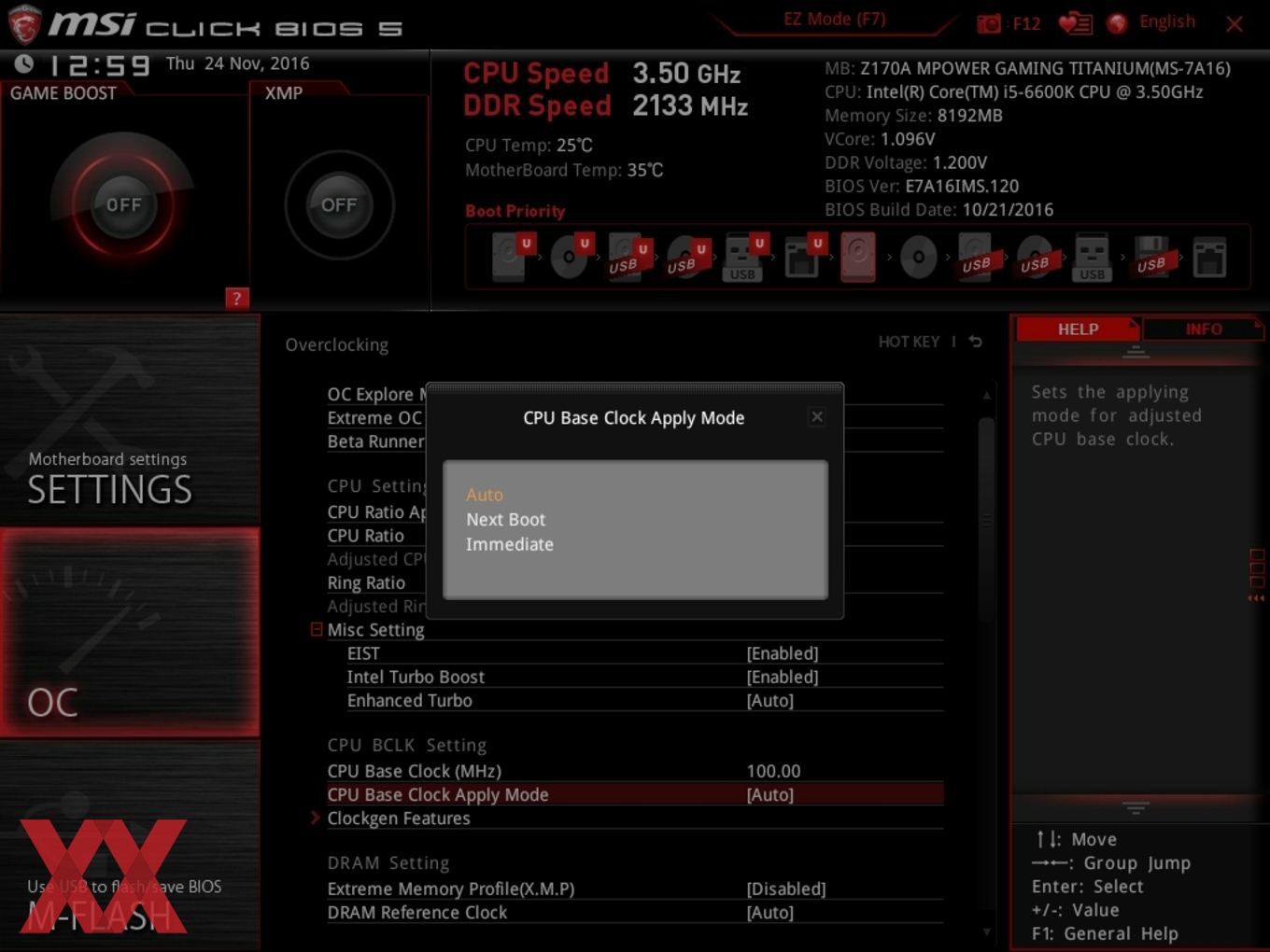Screen dimensions: 1270x952
Task: Select the DRAM Reference Clock label
Action: point(417,912)
